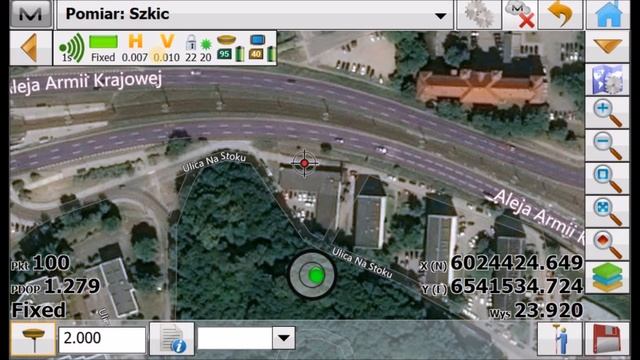Edit the 2.000 antenna height field
Screen dimensions: 640x360
102,339
